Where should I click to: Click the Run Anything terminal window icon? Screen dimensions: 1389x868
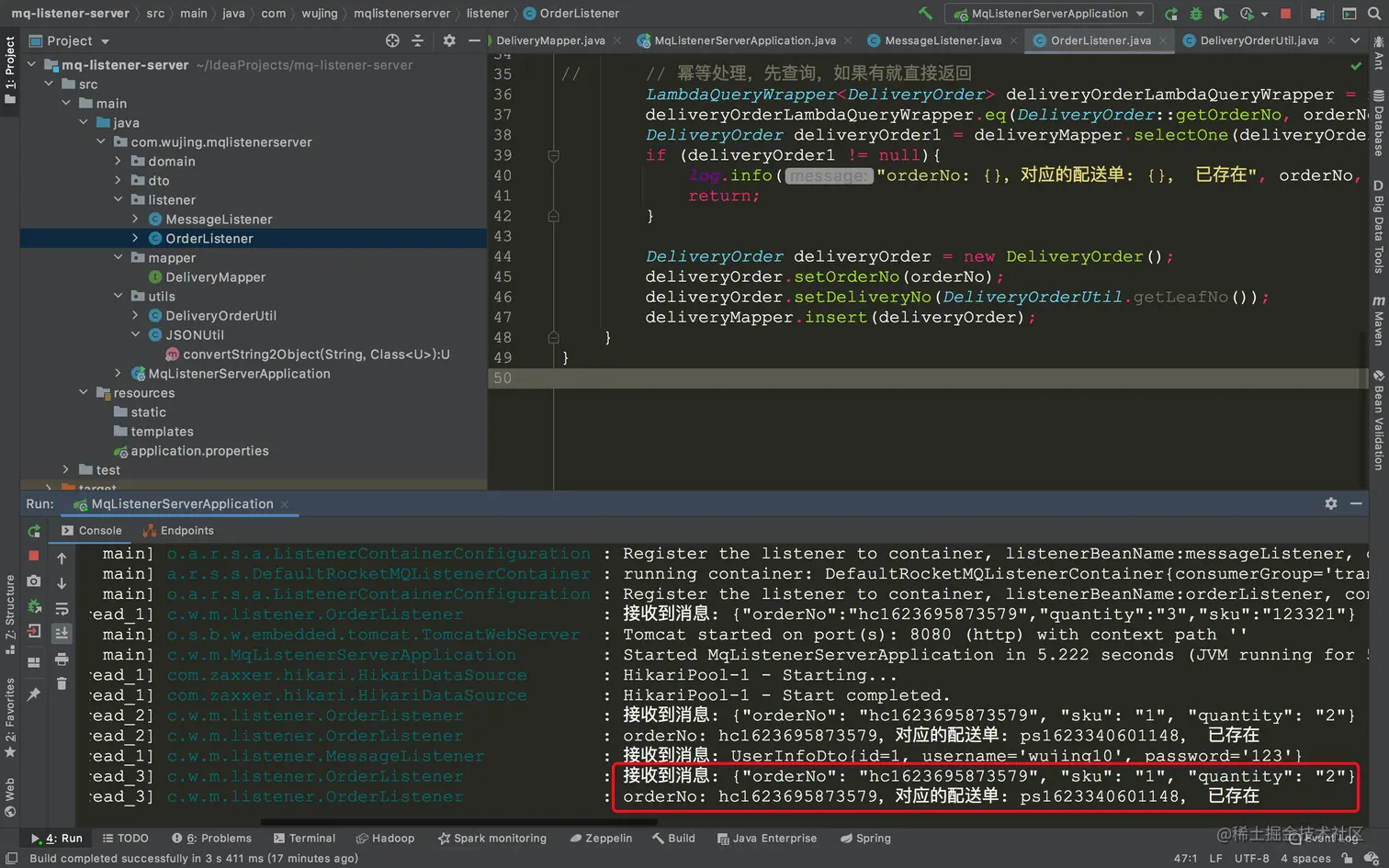point(1349,14)
